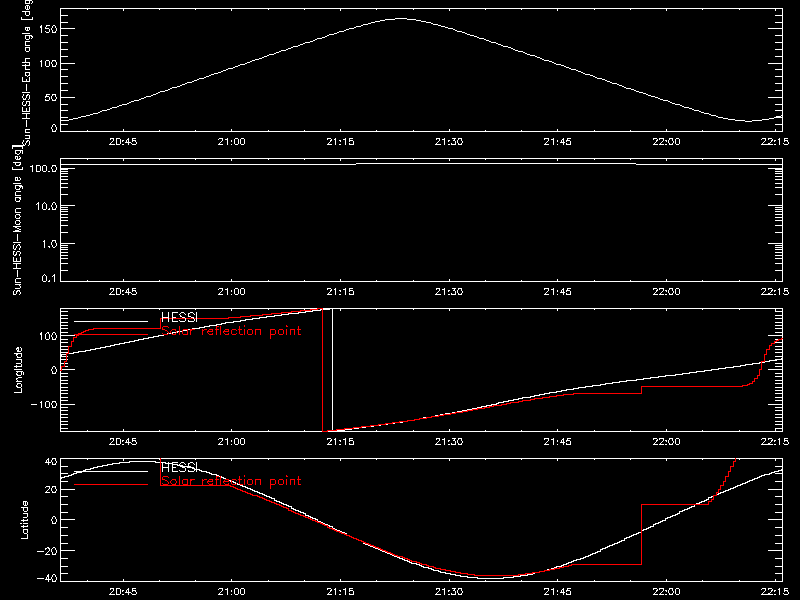The image size is (800, 600).
Task: Click the peak of the Earth angle curve
Action: tap(401, 19)
